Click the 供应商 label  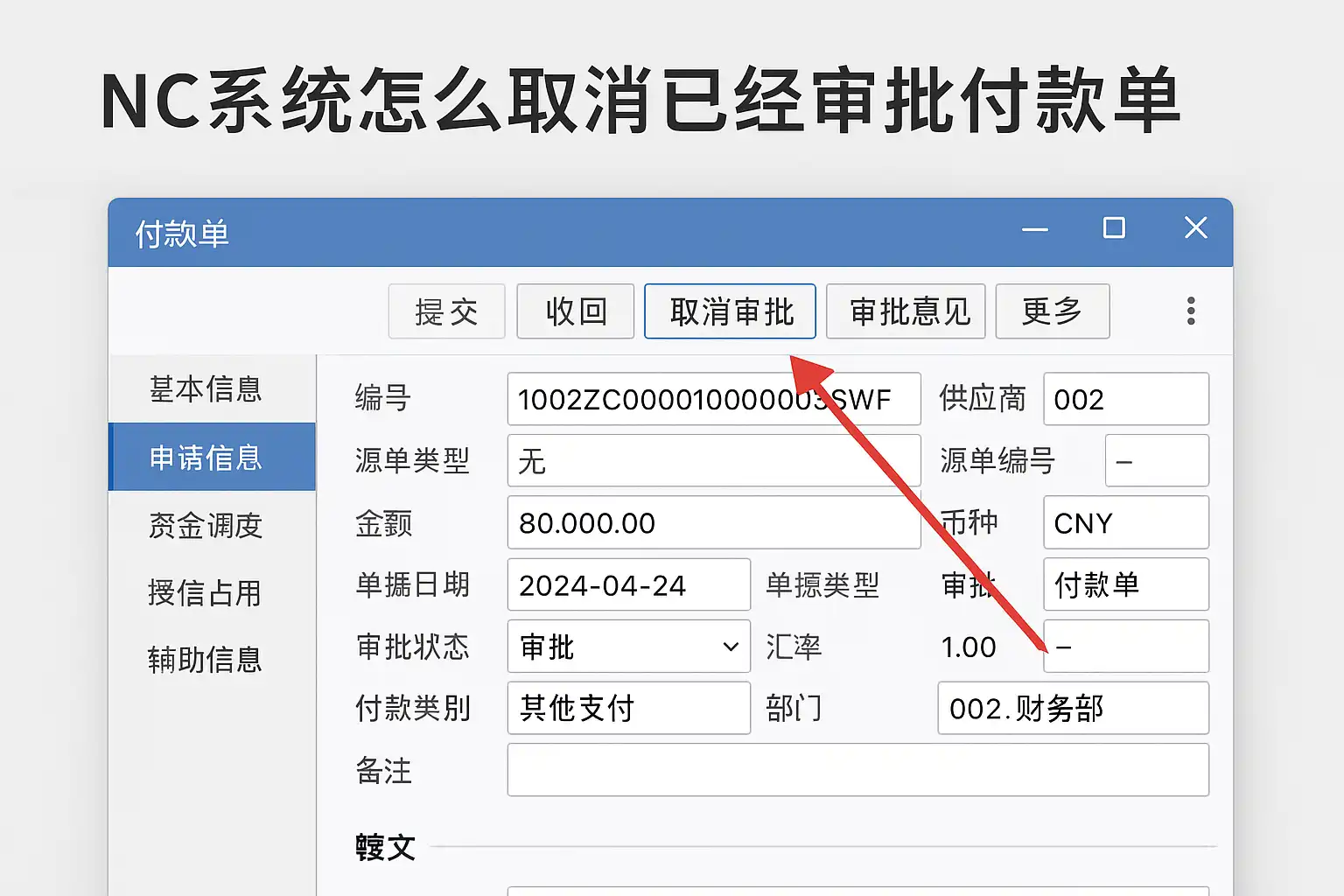pyautogui.click(x=983, y=398)
